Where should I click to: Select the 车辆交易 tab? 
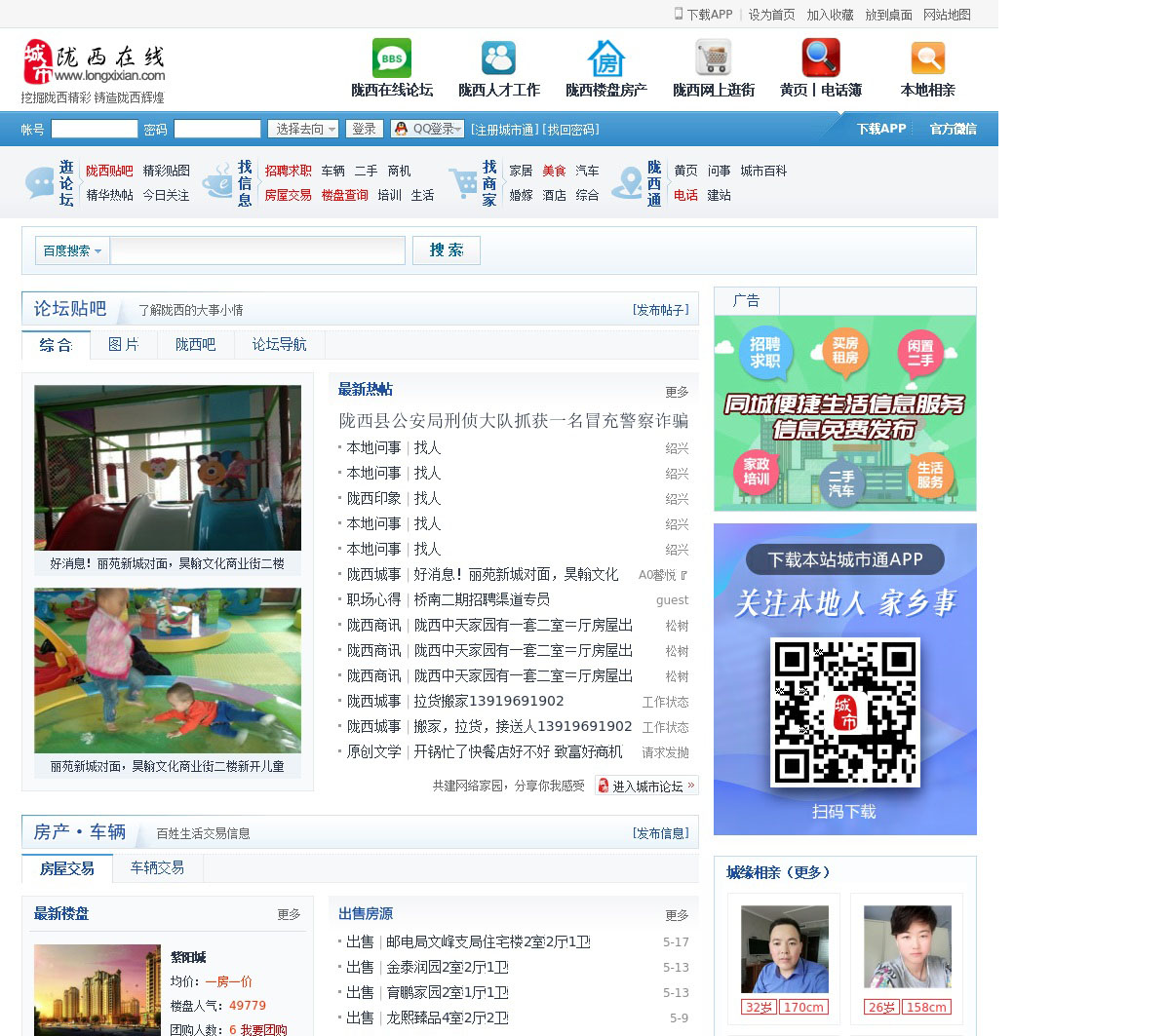(157, 868)
